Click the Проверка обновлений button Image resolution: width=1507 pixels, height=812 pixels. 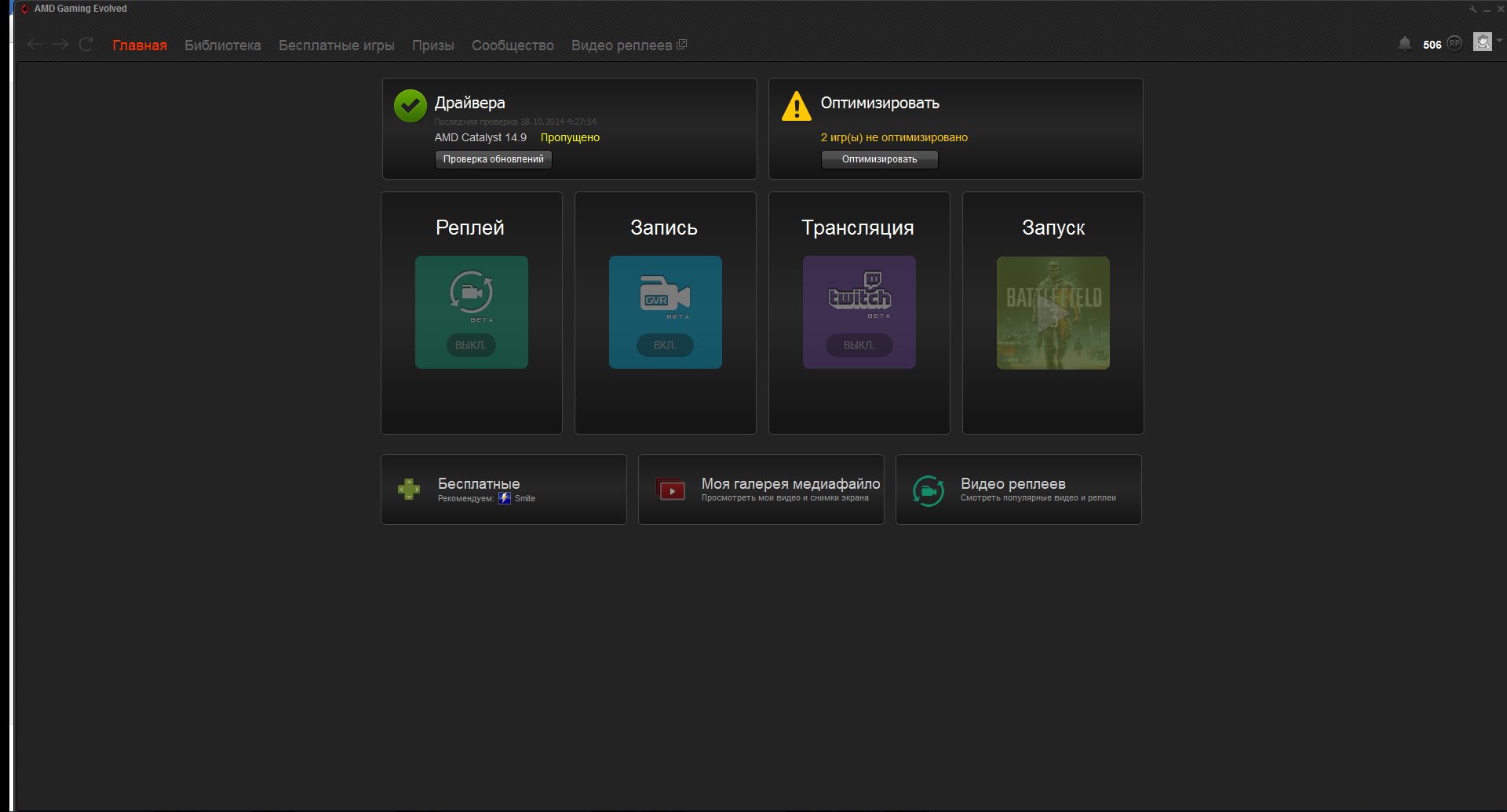494,159
